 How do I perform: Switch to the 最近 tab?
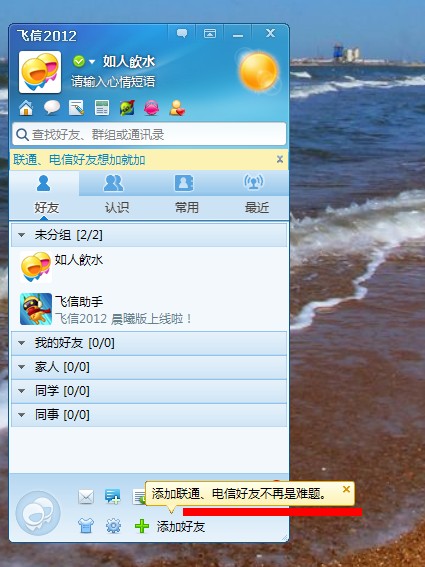click(256, 196)
